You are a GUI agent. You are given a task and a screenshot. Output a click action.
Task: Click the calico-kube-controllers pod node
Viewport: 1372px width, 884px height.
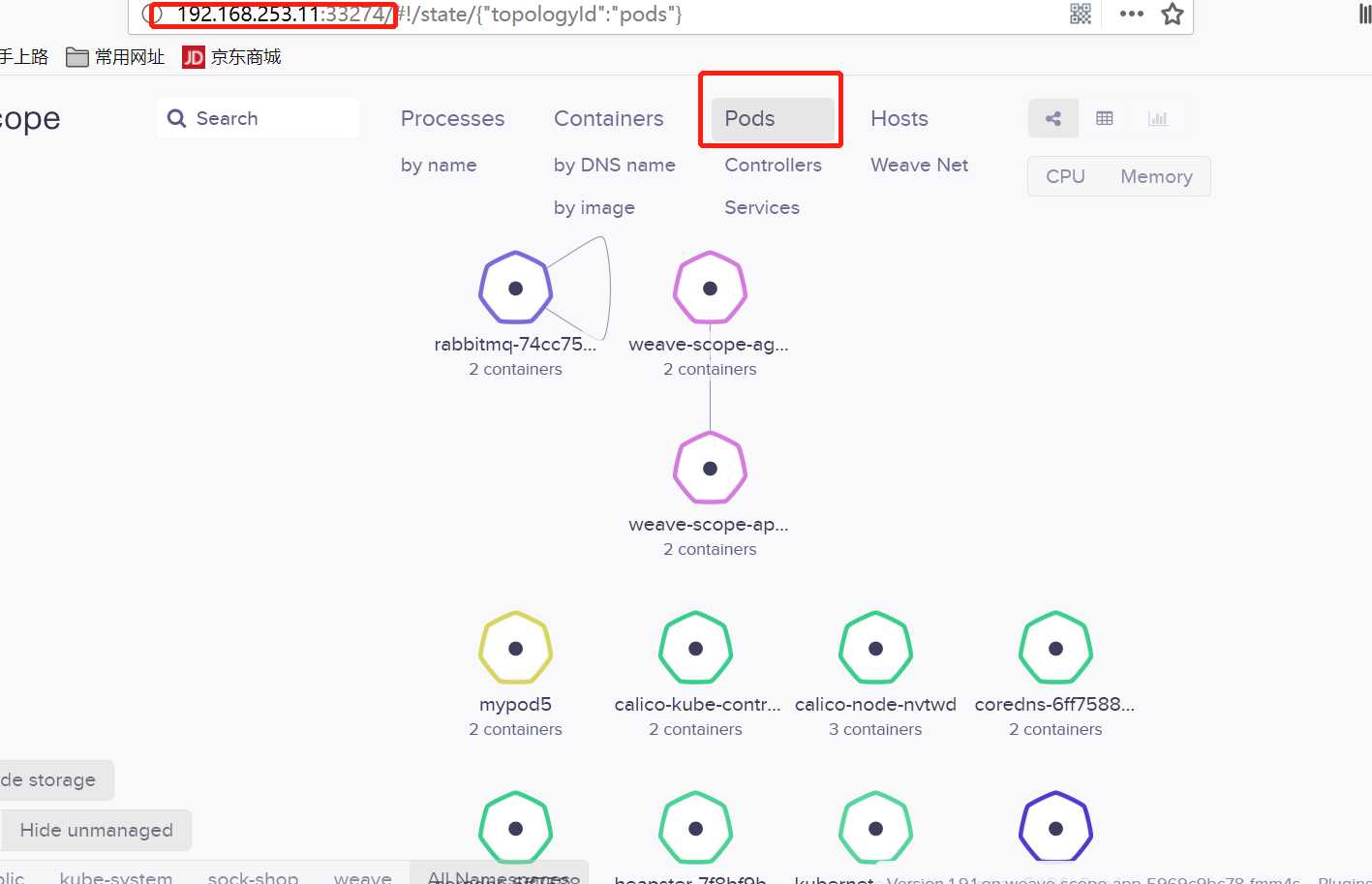695,648
